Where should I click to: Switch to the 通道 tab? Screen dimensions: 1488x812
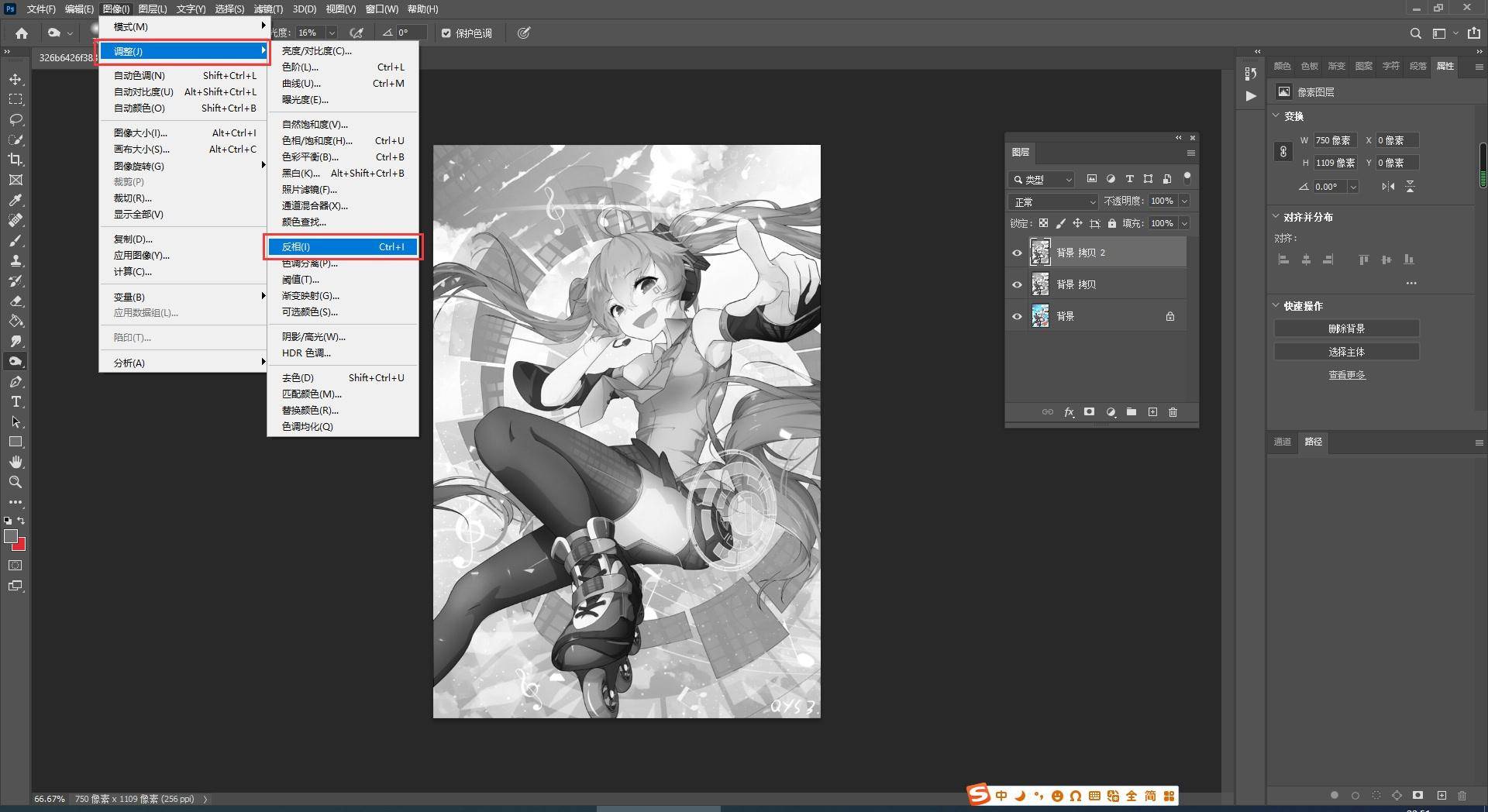(x=1283, y=442)
